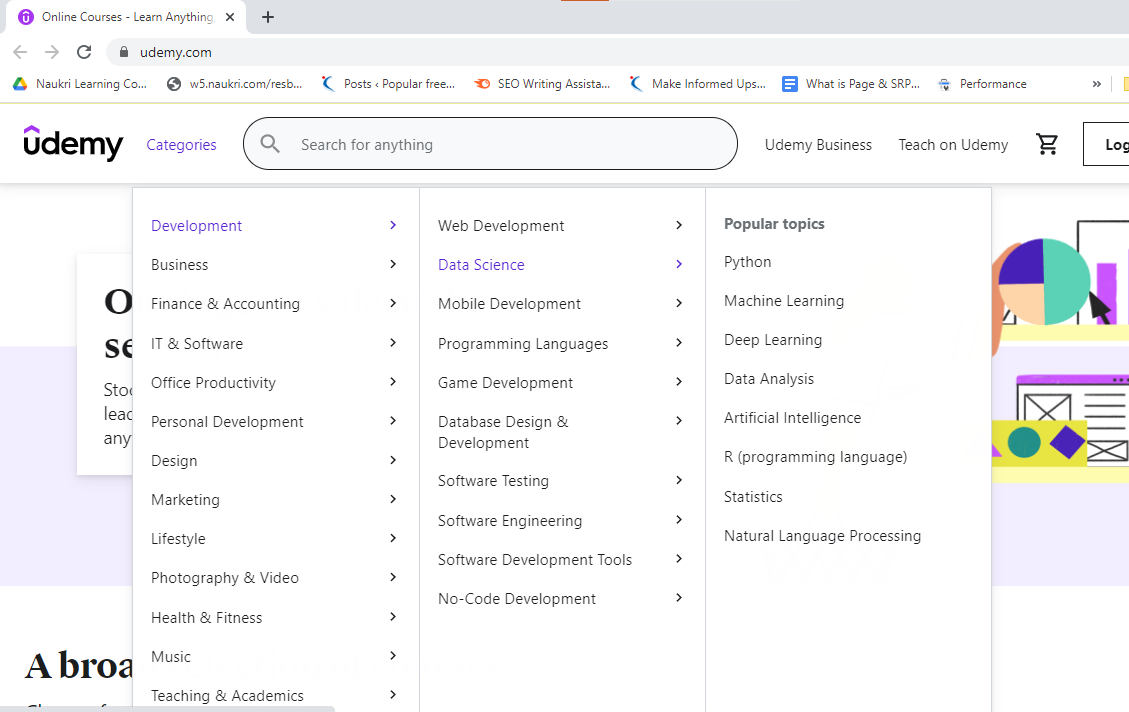Open the shopping cart icon

tap(1047, 144)
